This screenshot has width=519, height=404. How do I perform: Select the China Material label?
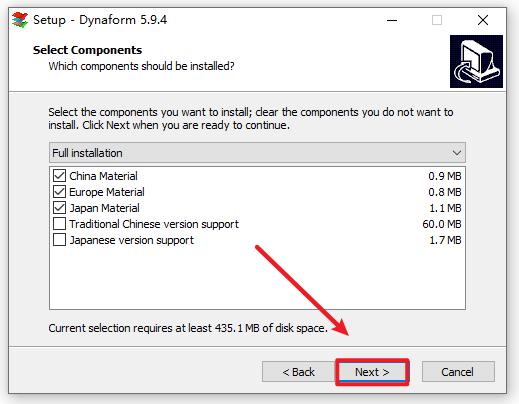(x=103, y=176)
